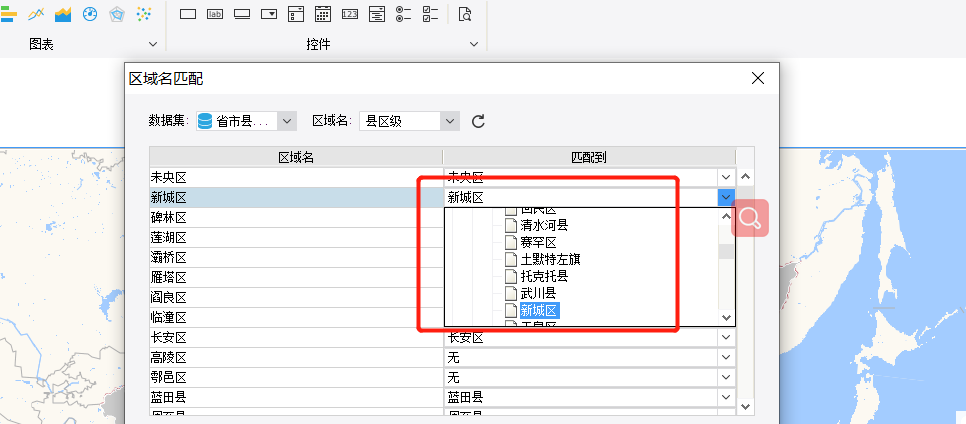
Task: Insert a bar chart from chart toolbar
Action: 9,14
